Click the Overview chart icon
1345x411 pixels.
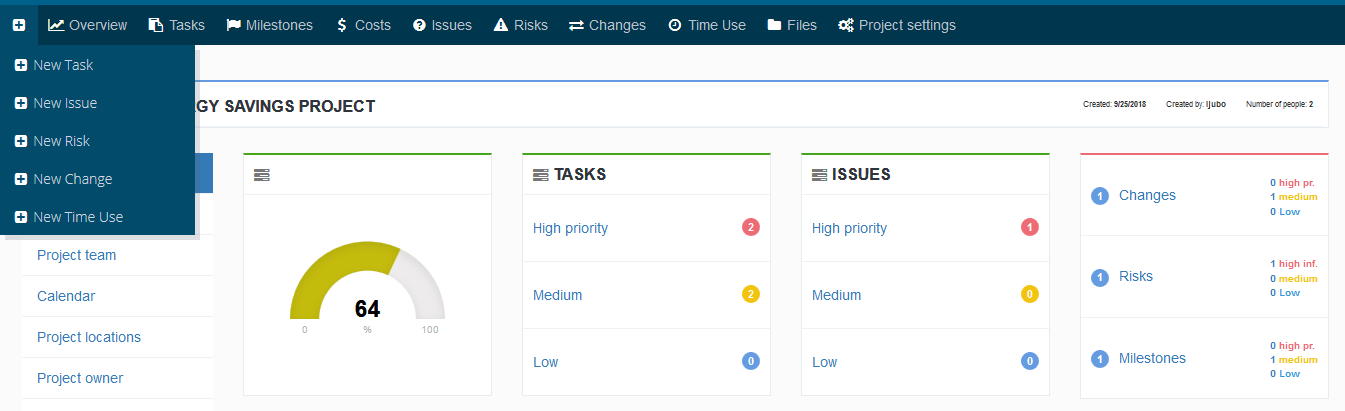[x=56, y=25]
